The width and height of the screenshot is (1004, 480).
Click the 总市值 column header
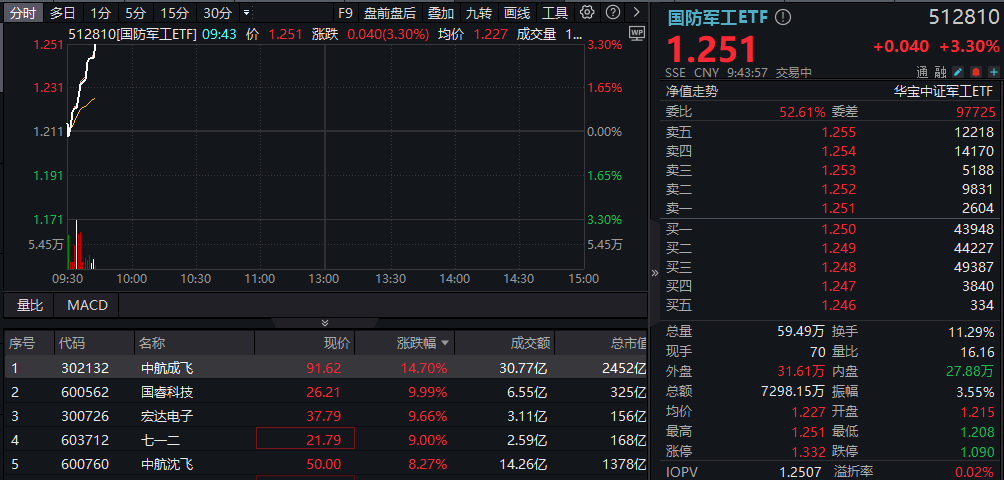628,344
